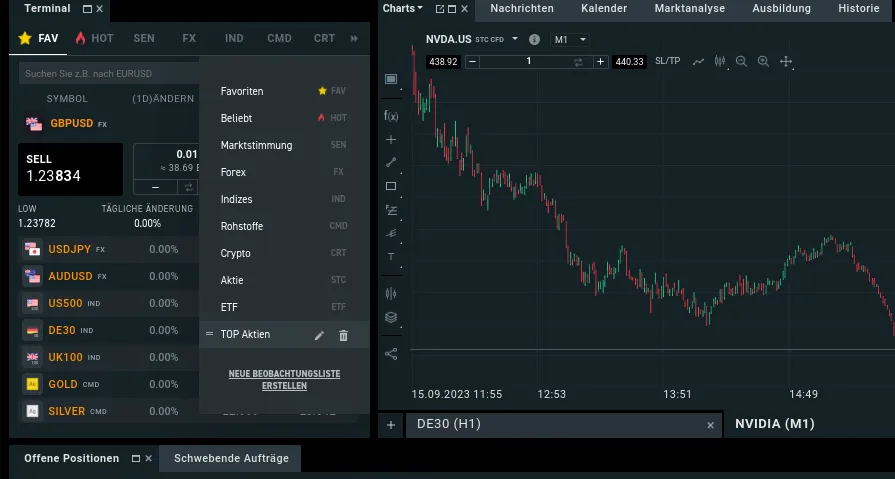Select ETF in the watchlist menu

click(x=284, y=307)
